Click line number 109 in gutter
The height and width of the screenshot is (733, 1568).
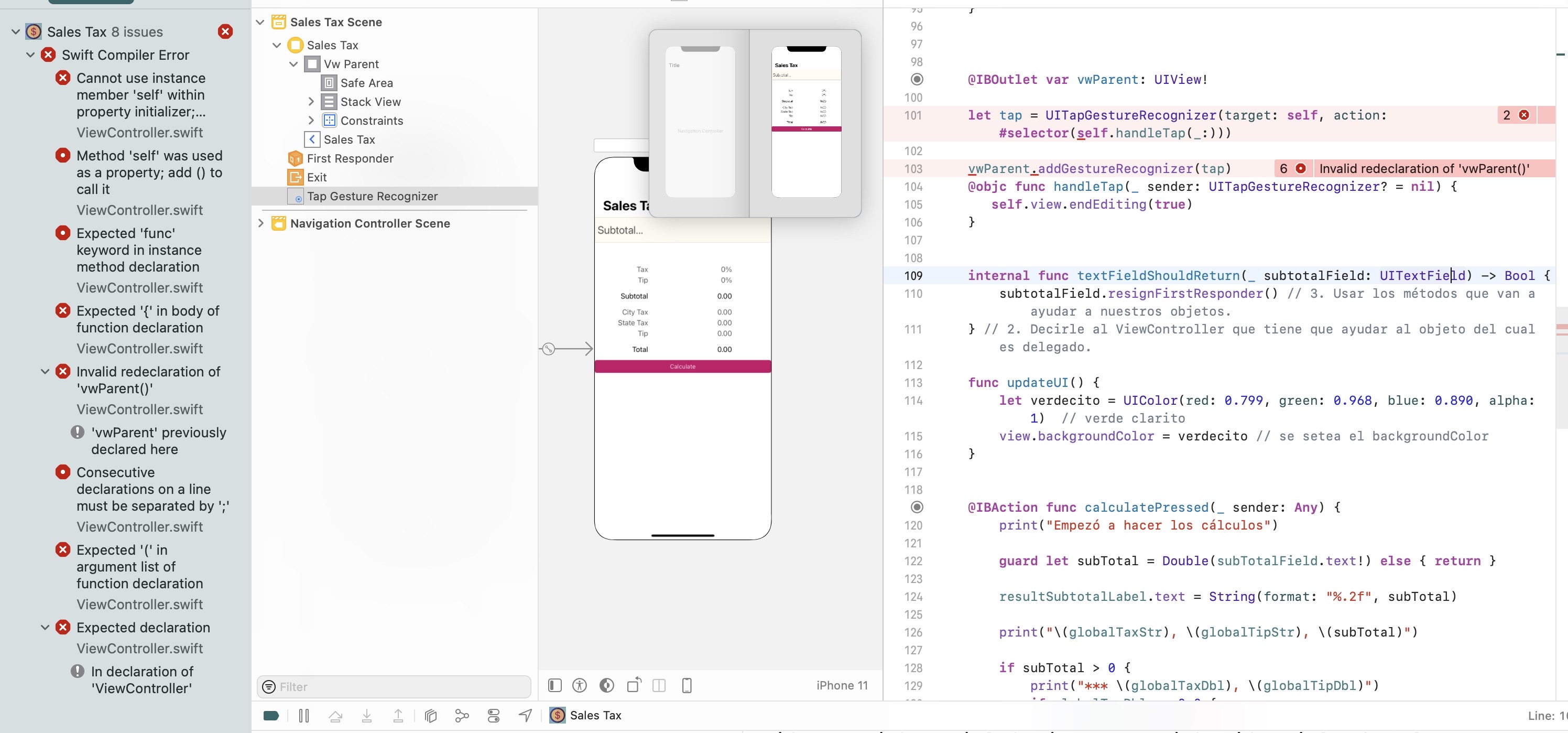(912, 276)
